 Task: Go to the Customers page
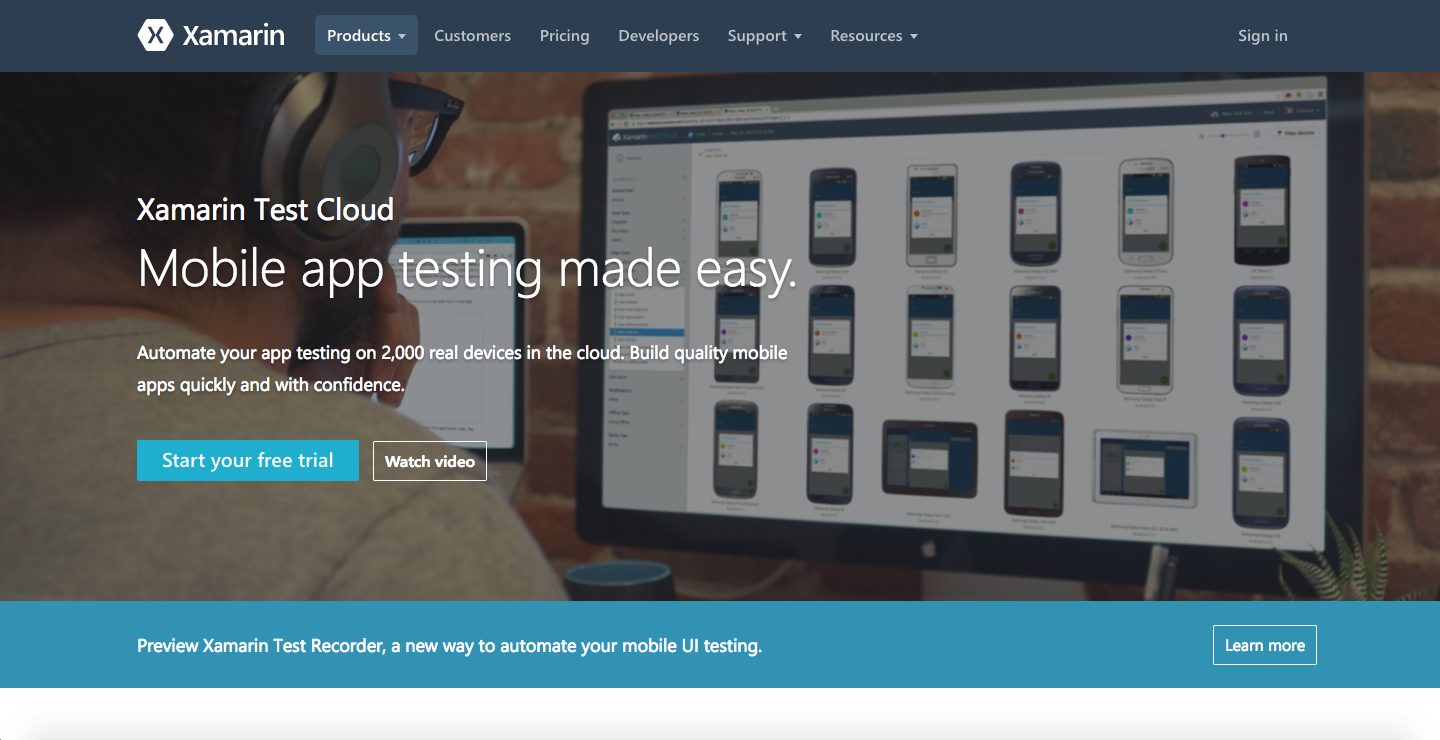(472, 36)
